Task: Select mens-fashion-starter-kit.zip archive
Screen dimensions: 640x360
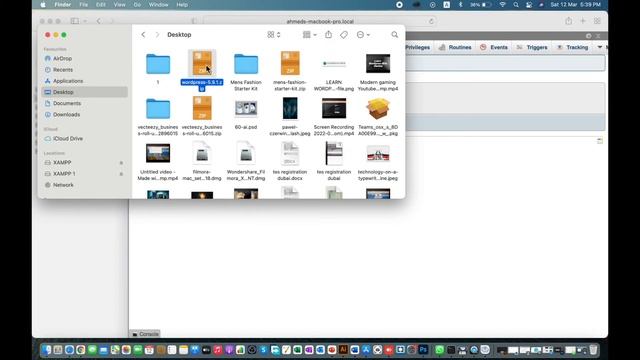Action: pyautogui.click(x=290, y=63)
